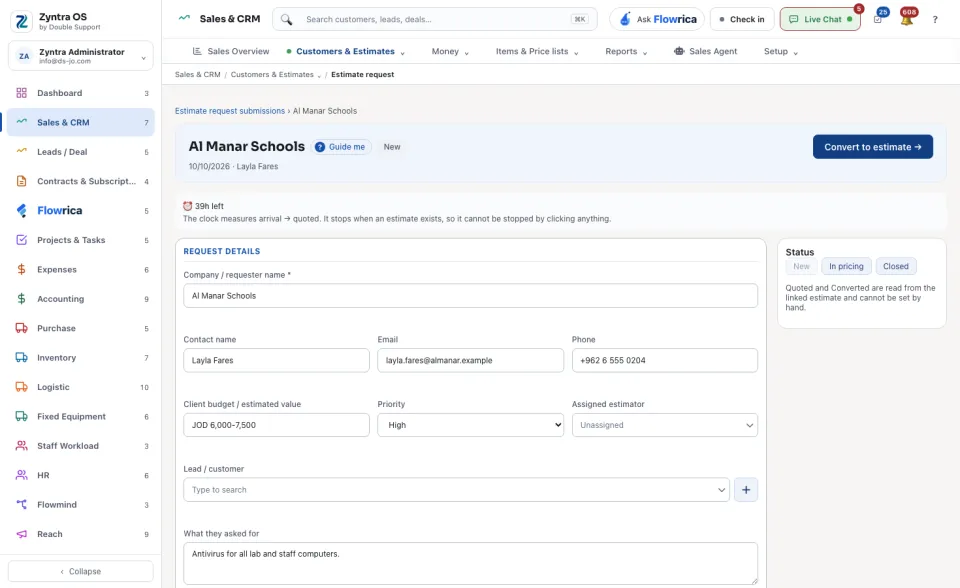Open the Lead / customer search dropdown
Image resolution: width=960 pixels, height=588 pixels.
pos(456,490)
